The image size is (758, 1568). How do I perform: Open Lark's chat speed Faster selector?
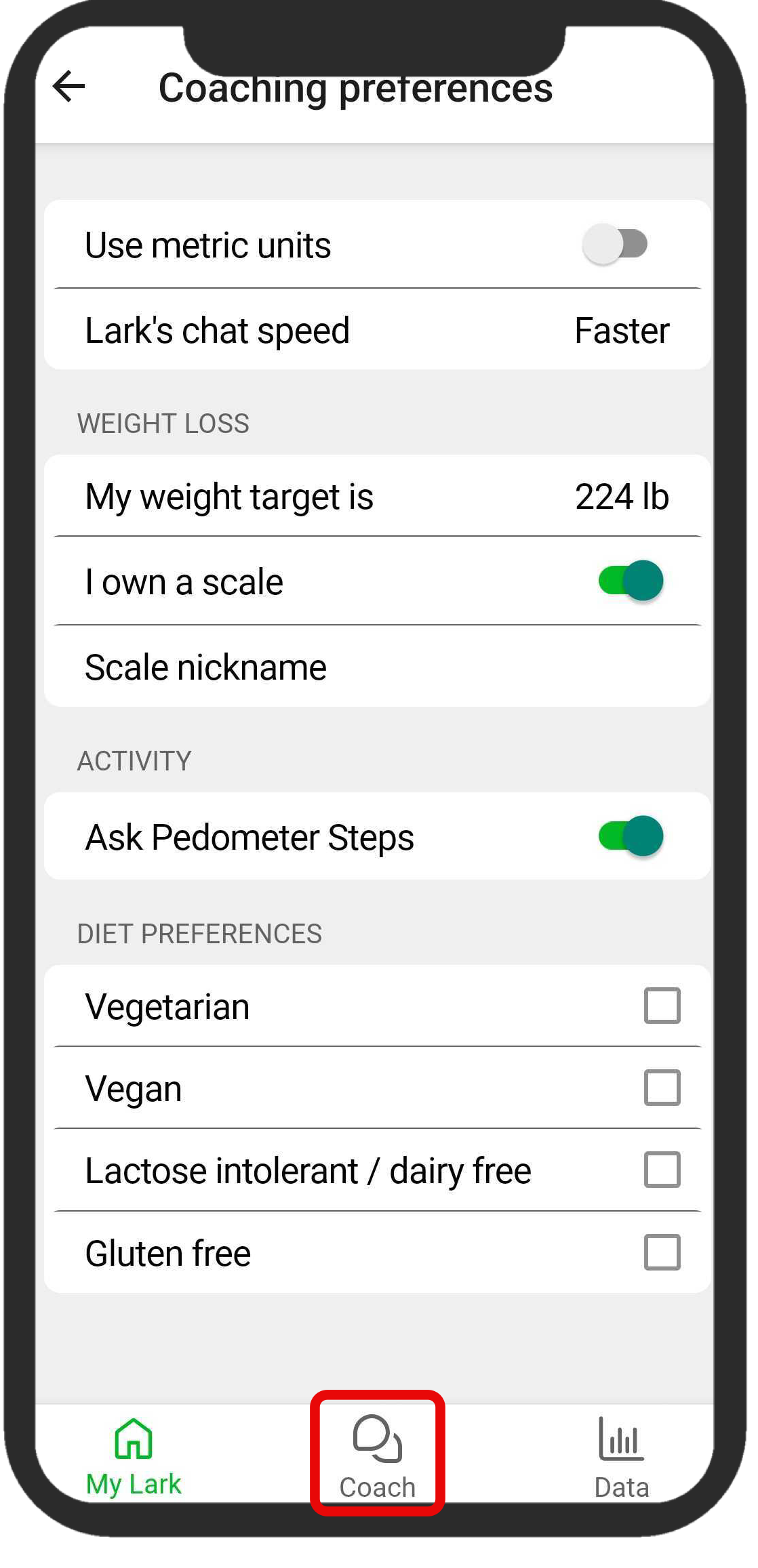click(622, 331)
